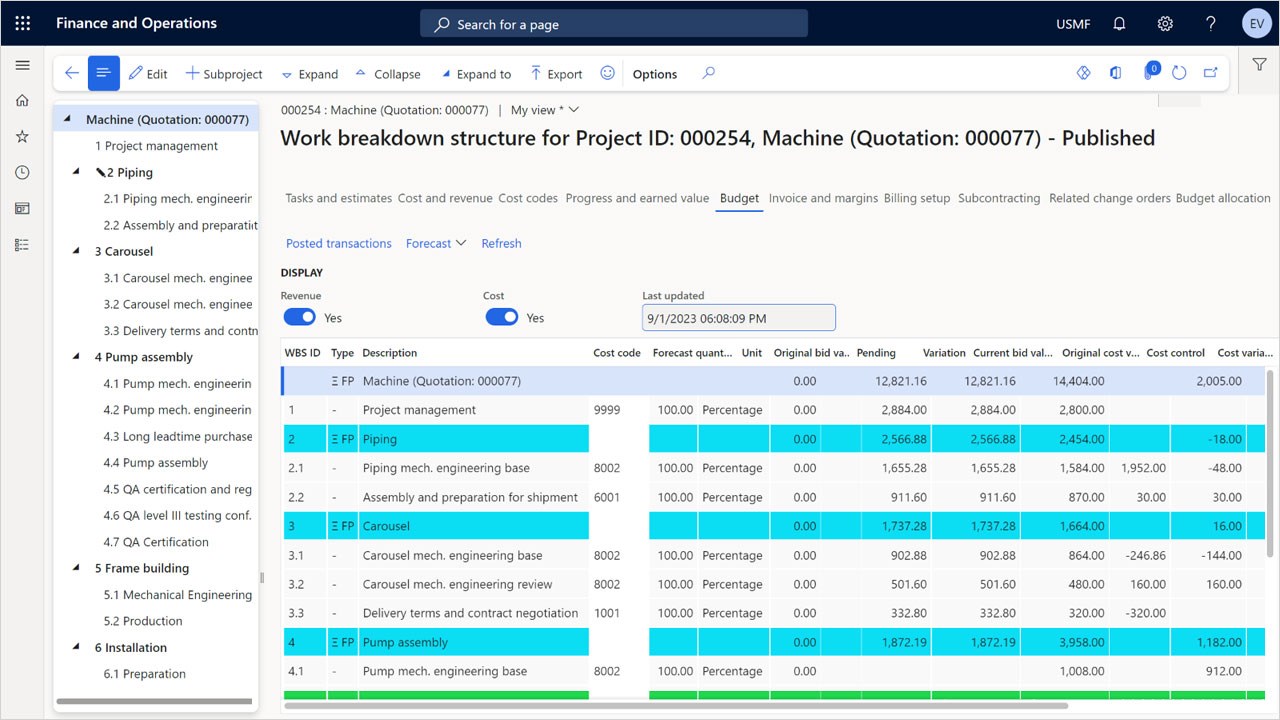
Task: Open the Subcontracting tab
Action: click(999, 198)
